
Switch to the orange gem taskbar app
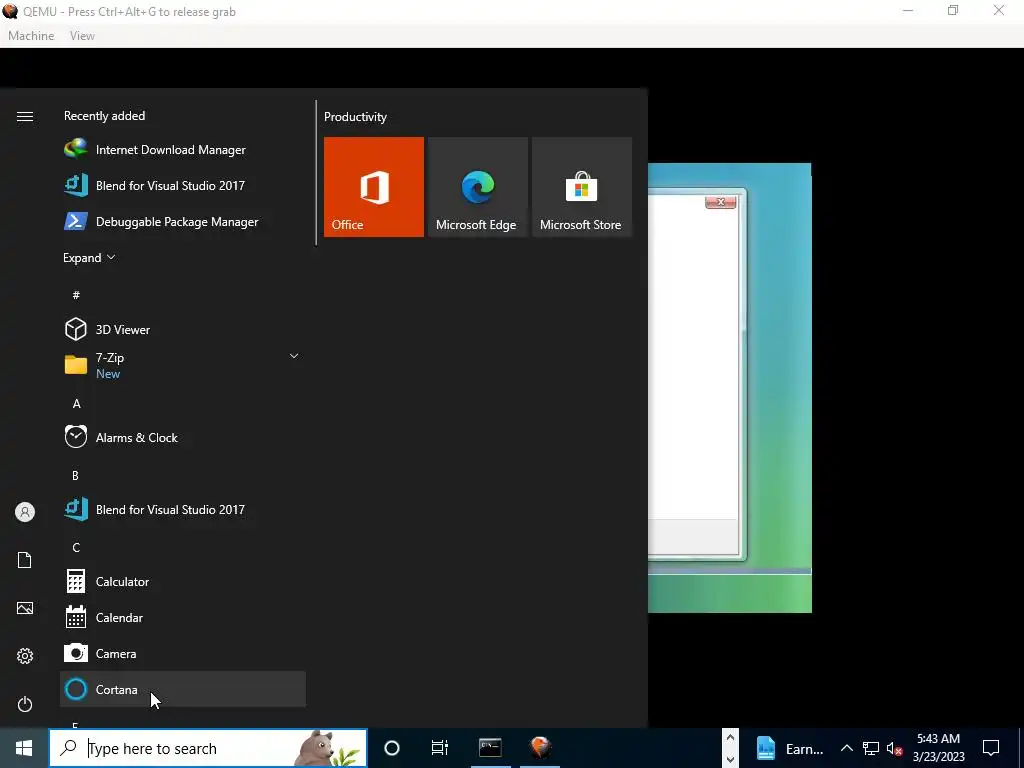click(540, 748)
